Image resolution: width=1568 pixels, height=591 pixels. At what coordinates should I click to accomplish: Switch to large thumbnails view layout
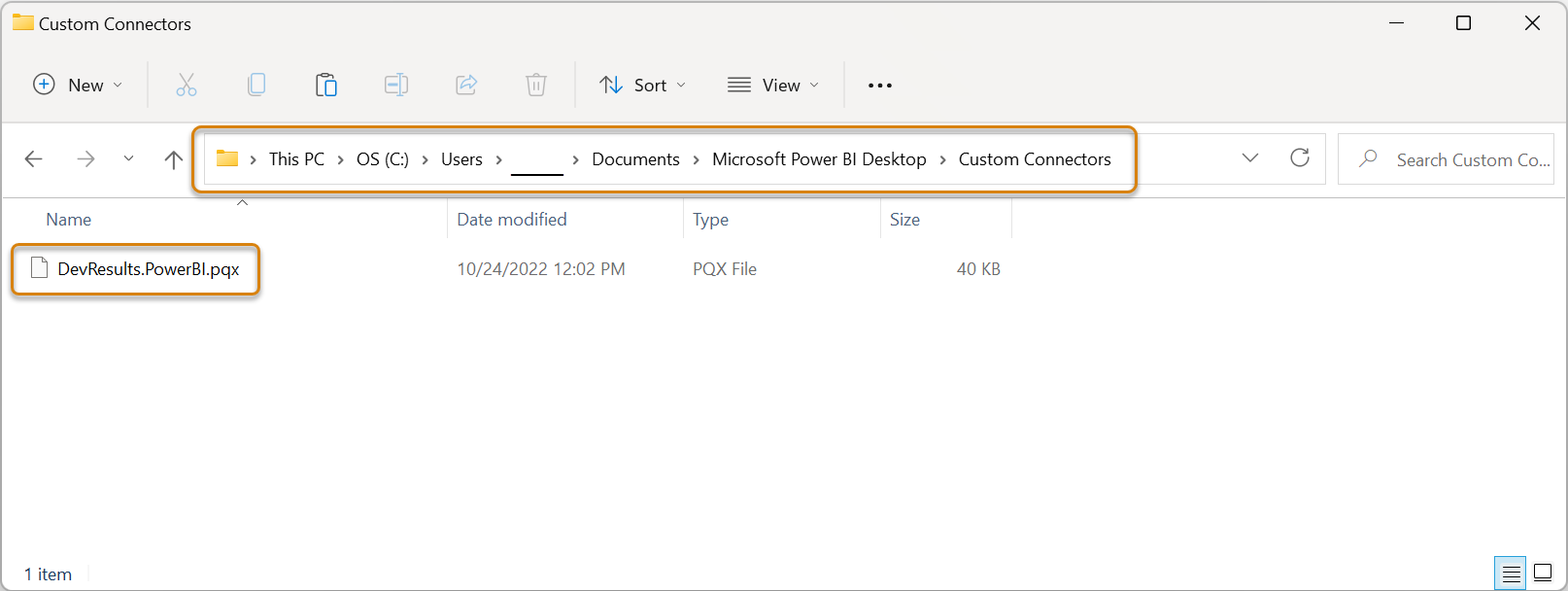click(1543, 574)
